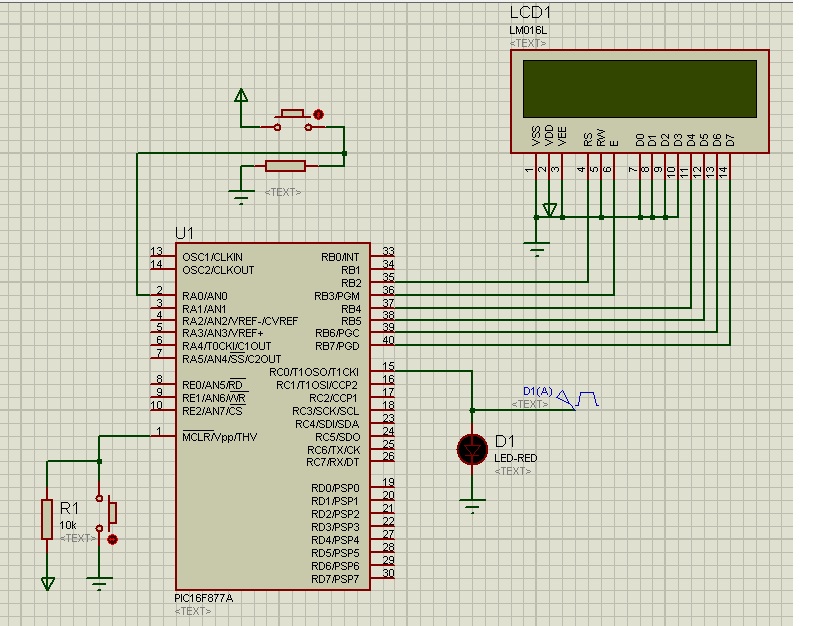
Task: Click the LM016L model label under LCD1
Action: (528, 31)
